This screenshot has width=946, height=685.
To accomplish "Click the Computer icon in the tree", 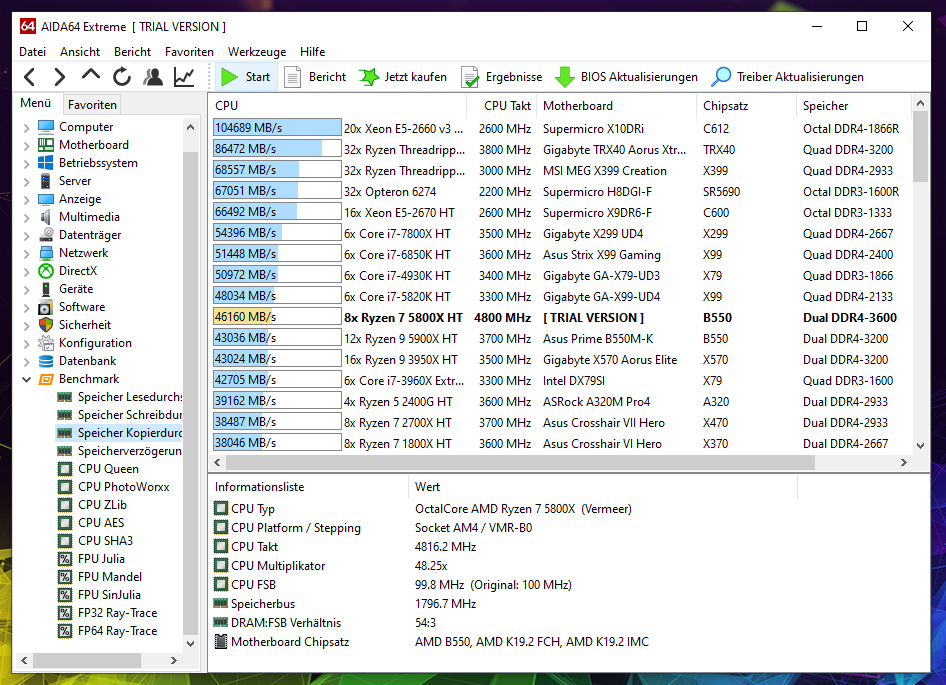I will 46,127.
